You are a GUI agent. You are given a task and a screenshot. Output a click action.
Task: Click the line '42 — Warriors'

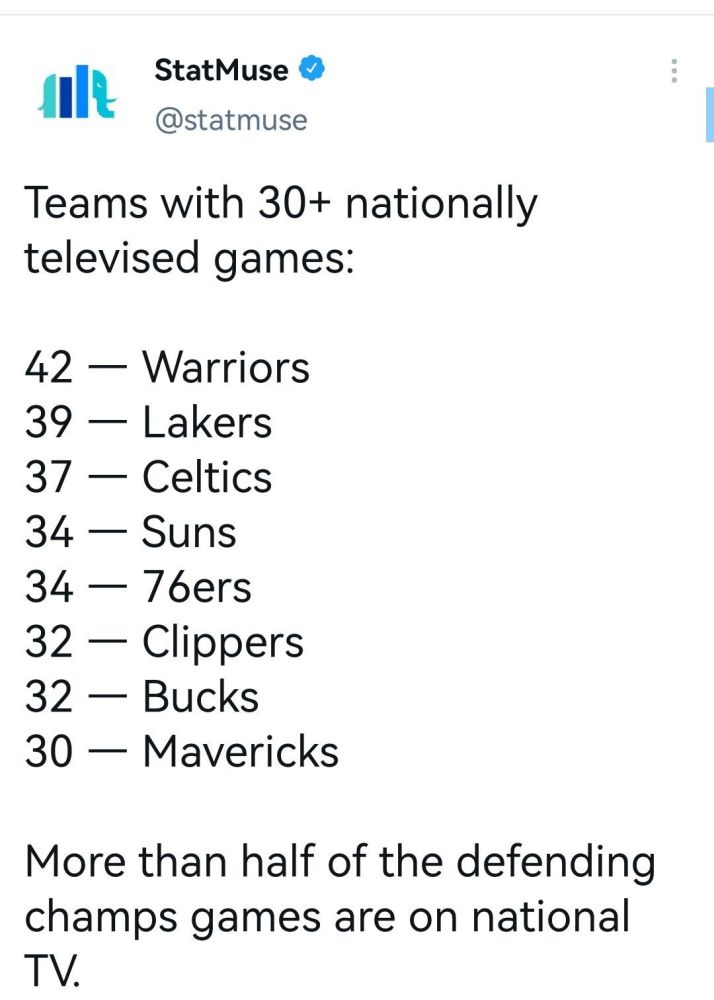pos(167,367)
